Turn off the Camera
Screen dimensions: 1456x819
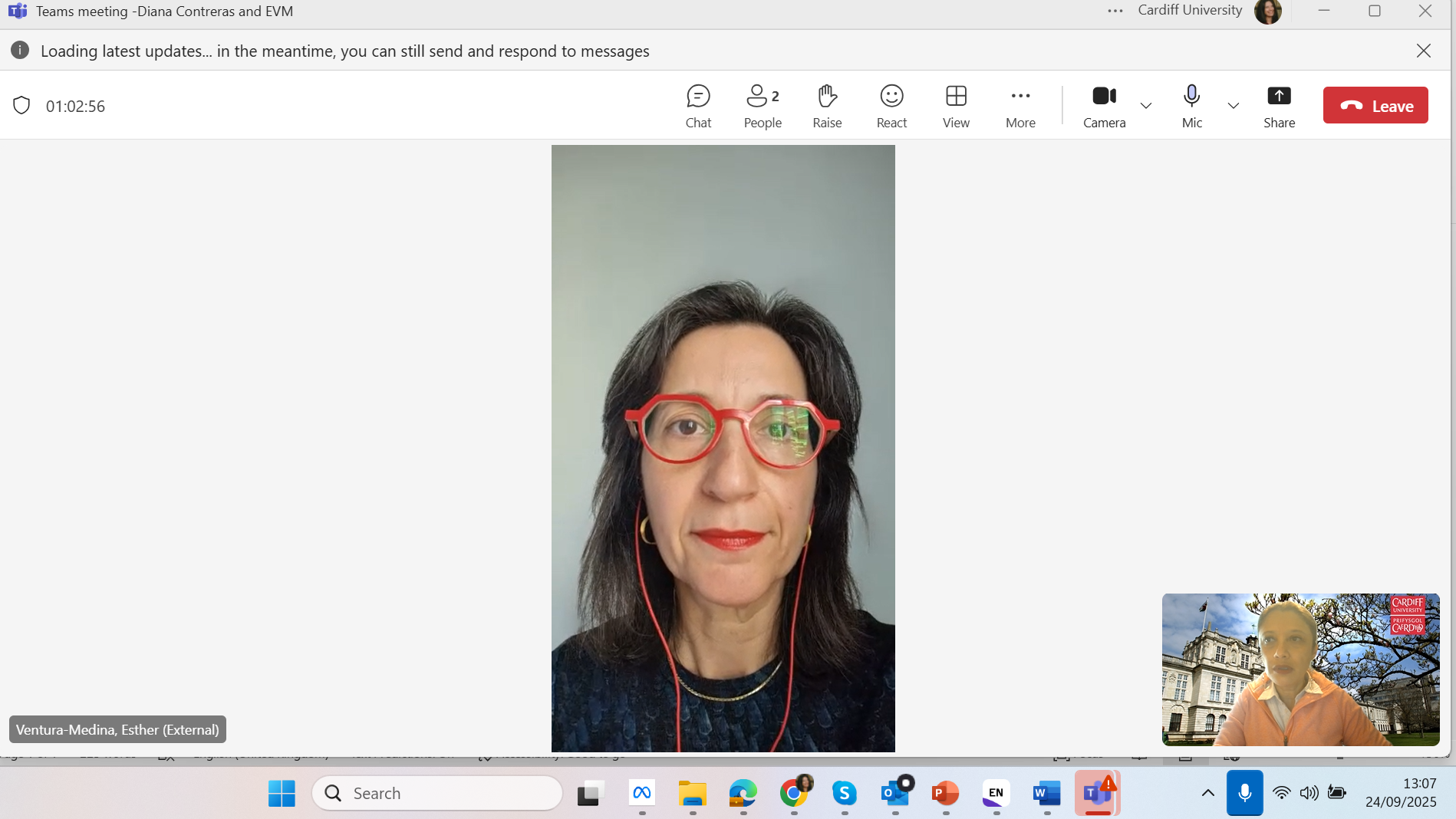click(x=1104, y=106)
